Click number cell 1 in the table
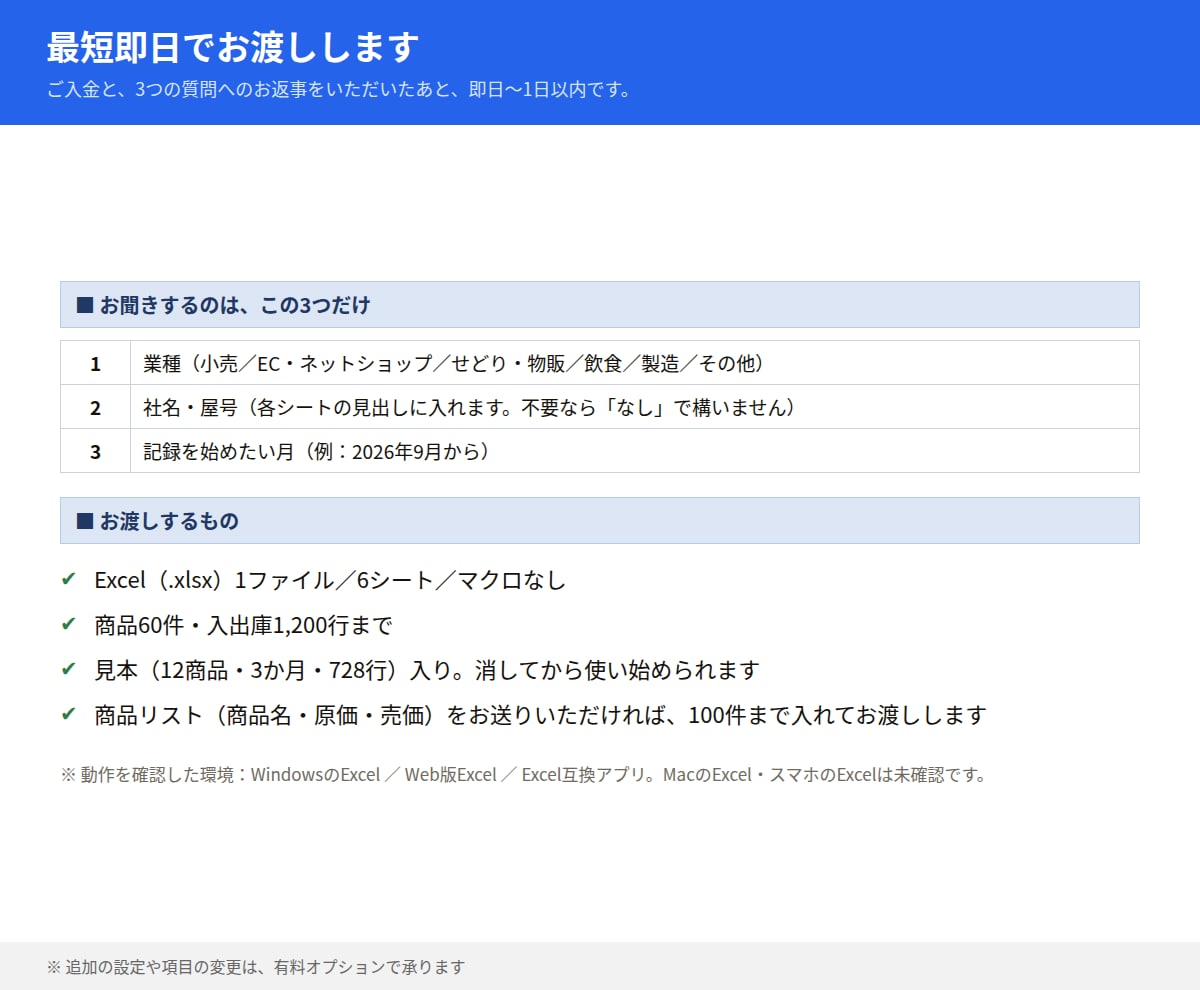Screen dimensions: 1200x990 pos(95,363)
